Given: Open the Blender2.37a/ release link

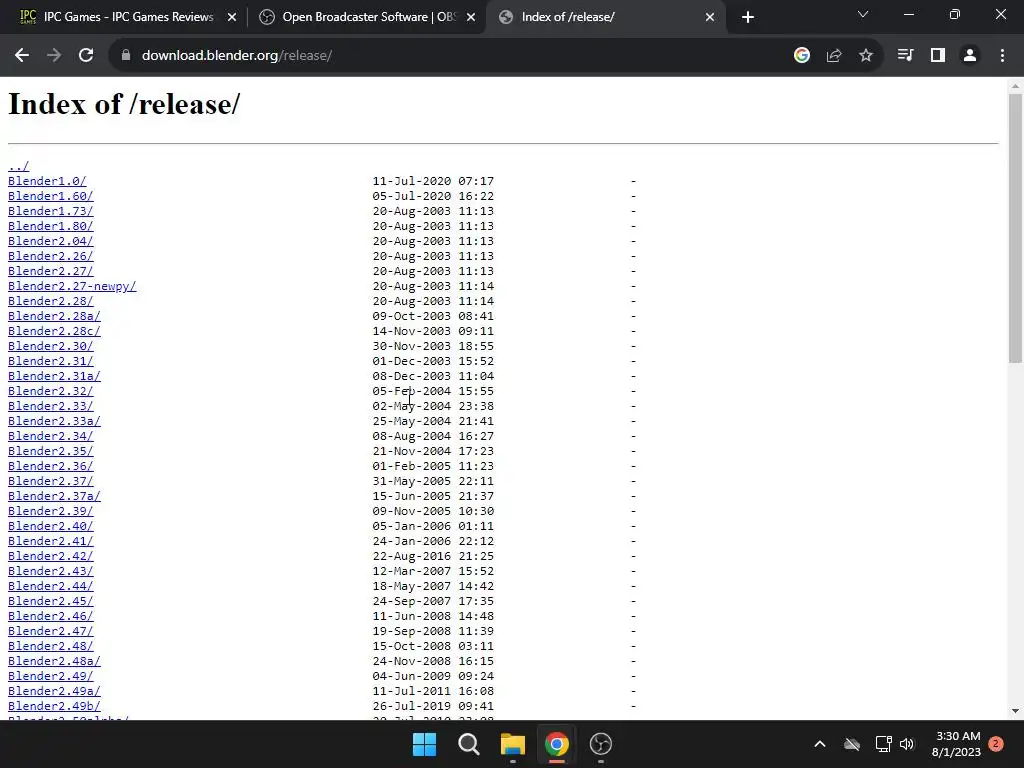Looking at the screenshot, I should 54,496.
